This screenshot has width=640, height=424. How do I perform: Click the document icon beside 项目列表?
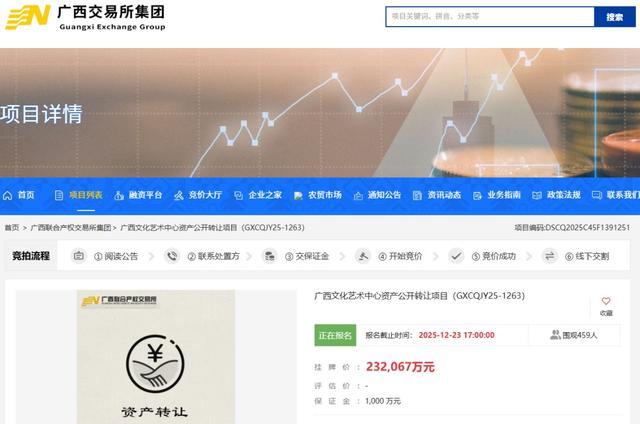point(59,195)
